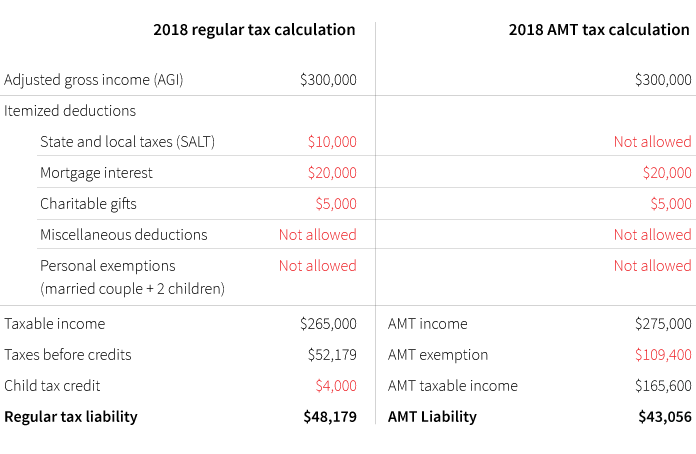Click the $43,056 AMT Liability total
This screenshot has width=696, height=454.
[664, 416]
